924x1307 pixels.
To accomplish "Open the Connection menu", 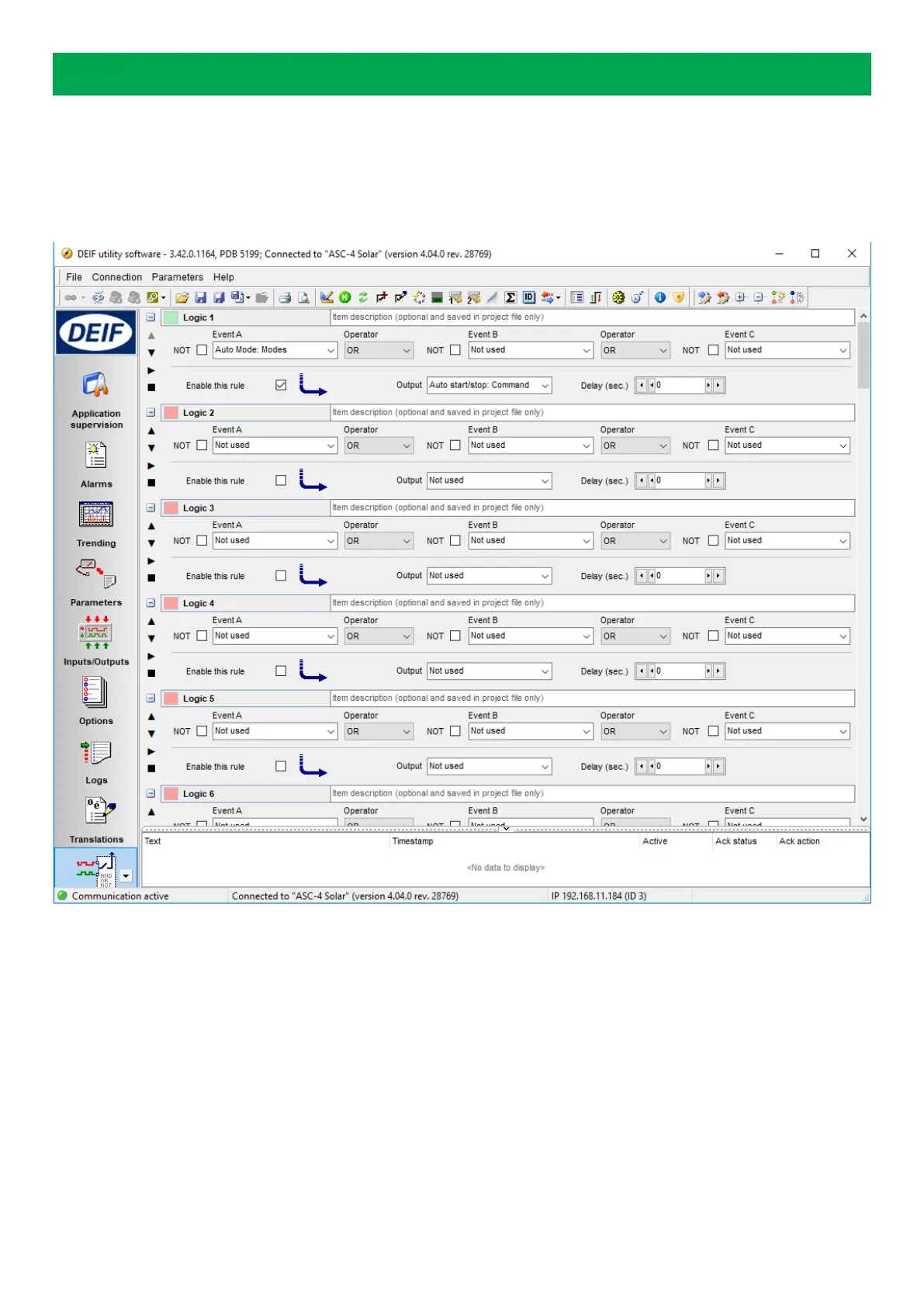I will pos(116,277).
